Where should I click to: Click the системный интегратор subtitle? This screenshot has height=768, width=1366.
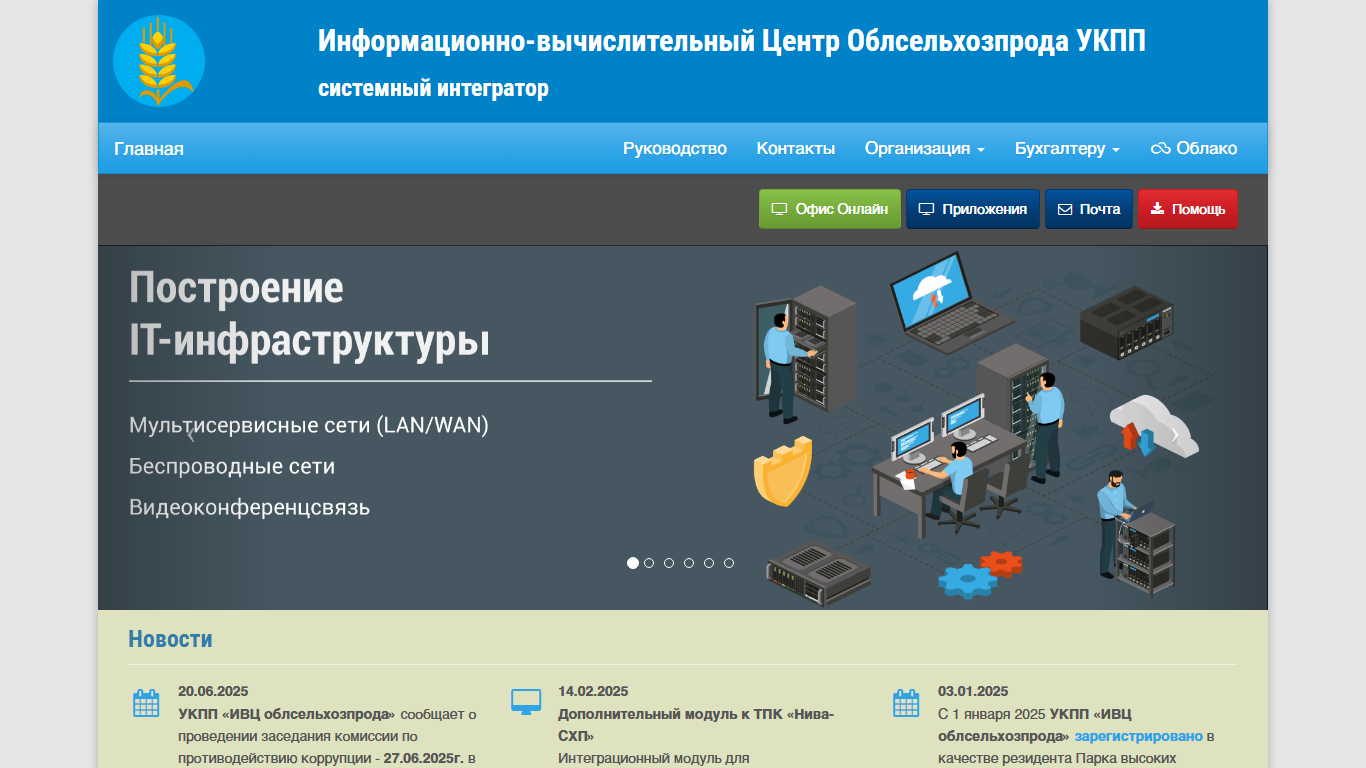pyautogui.click(x=434, y=88)
